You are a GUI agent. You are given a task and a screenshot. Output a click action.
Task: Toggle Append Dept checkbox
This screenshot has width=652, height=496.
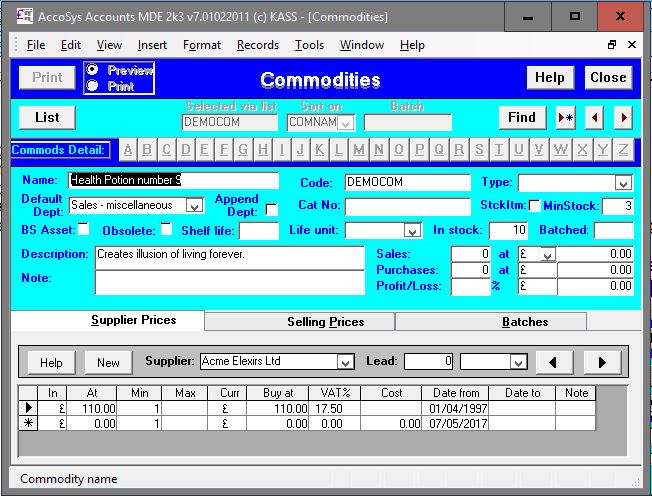(271, 209)
